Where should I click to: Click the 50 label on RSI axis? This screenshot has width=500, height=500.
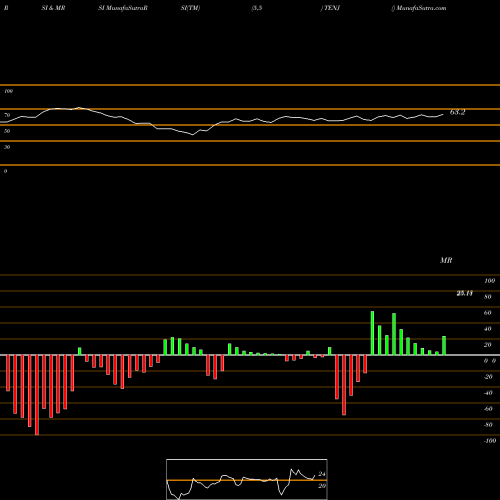(7, 131)
